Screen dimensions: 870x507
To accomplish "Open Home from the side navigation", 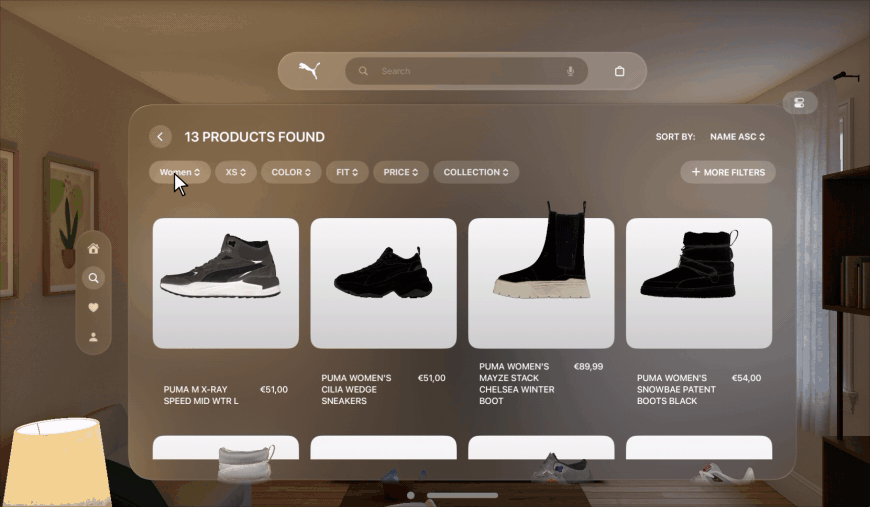I will (x=93, y=249).
